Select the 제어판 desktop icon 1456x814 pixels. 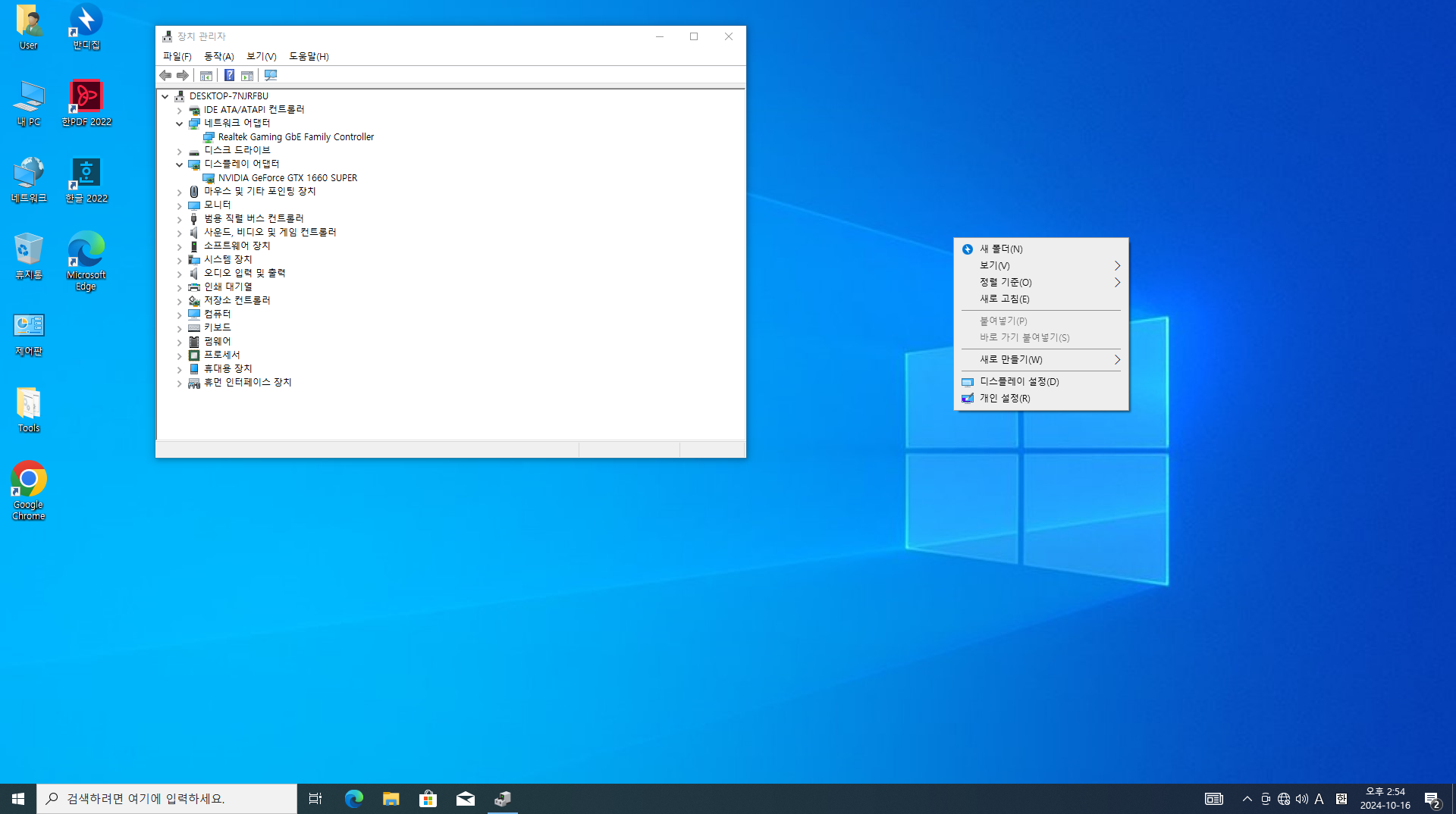click(x=29, y=333)
